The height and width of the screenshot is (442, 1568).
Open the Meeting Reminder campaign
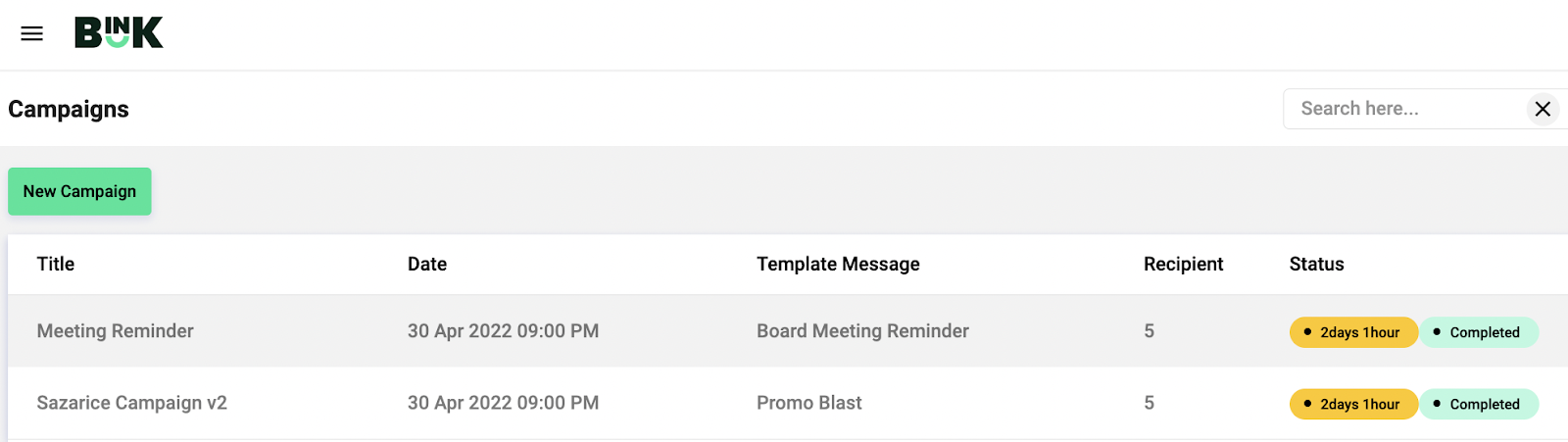[x=116, y=331]
